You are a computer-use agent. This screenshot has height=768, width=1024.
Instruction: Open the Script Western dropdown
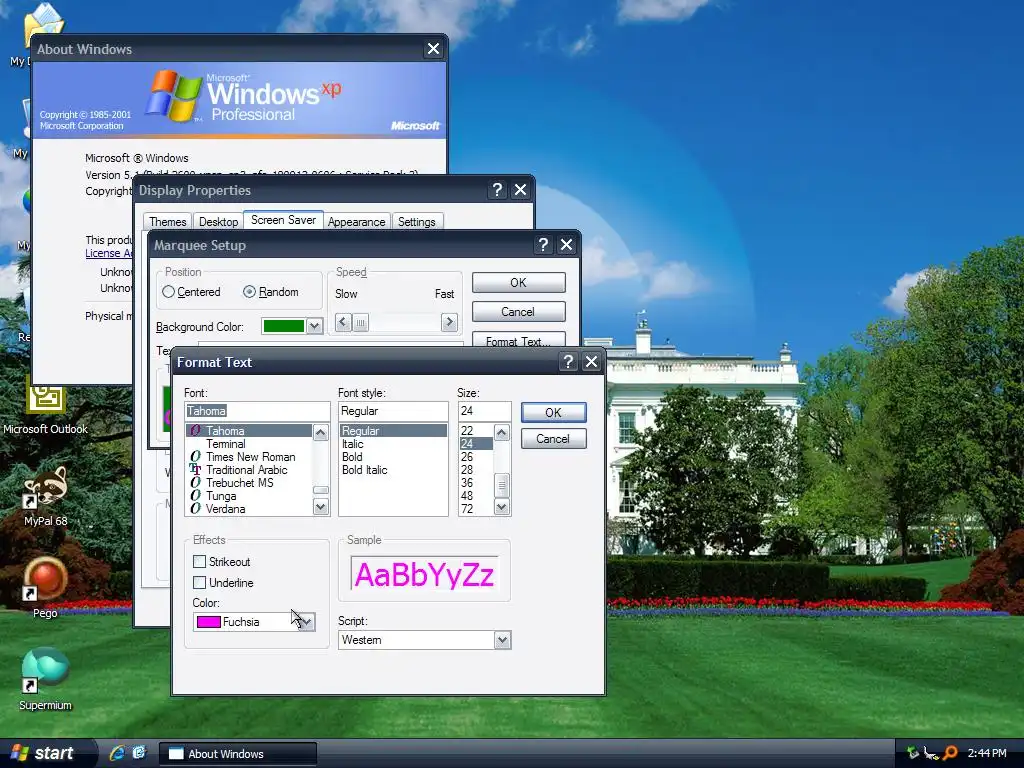[x=502, y=640]
